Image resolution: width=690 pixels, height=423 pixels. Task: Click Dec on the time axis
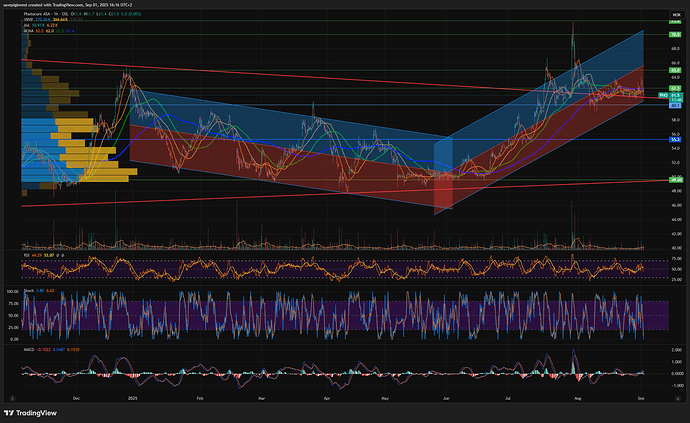pos(76,398)
